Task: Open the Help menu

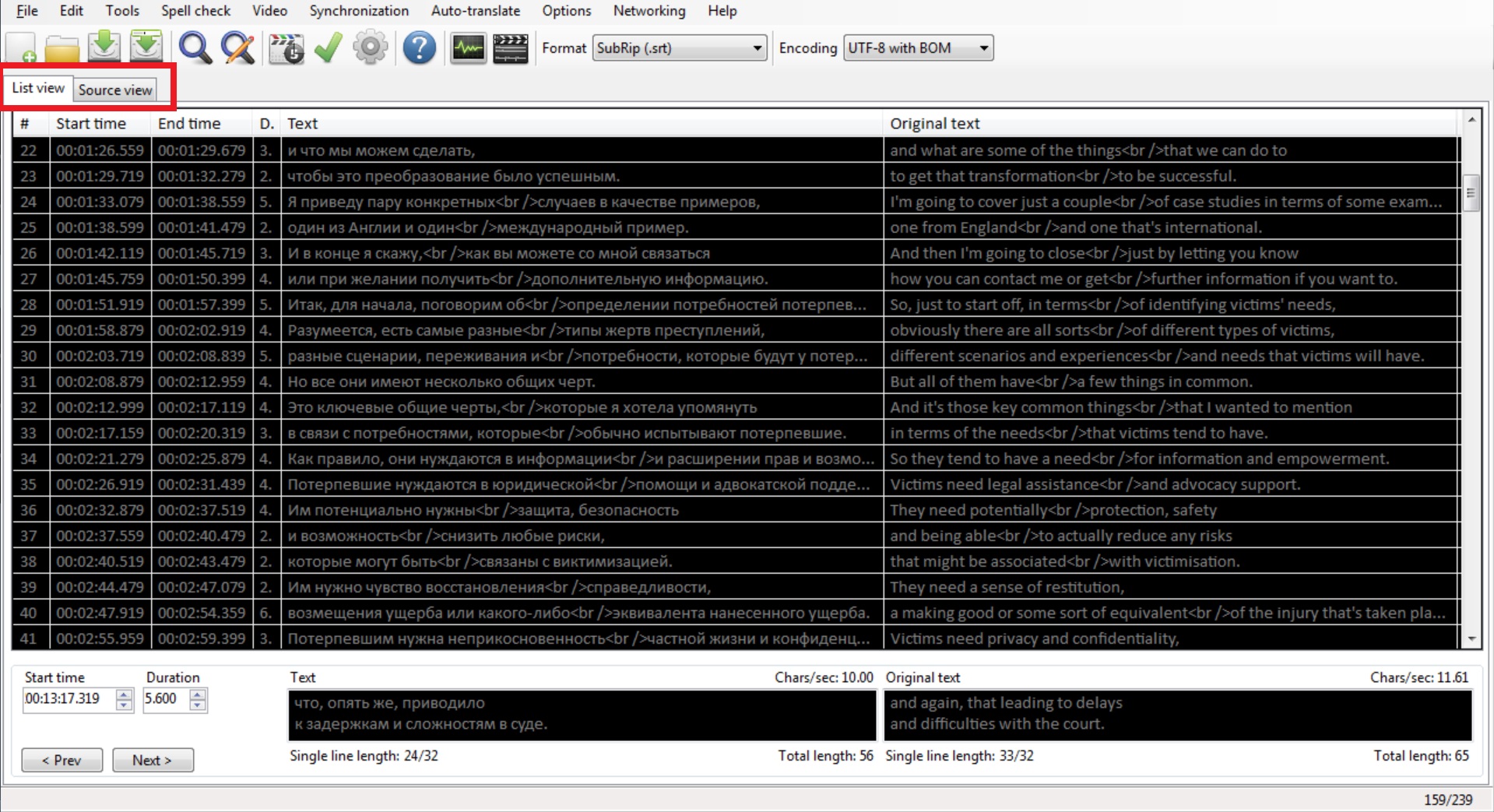Action: [722, 11]
